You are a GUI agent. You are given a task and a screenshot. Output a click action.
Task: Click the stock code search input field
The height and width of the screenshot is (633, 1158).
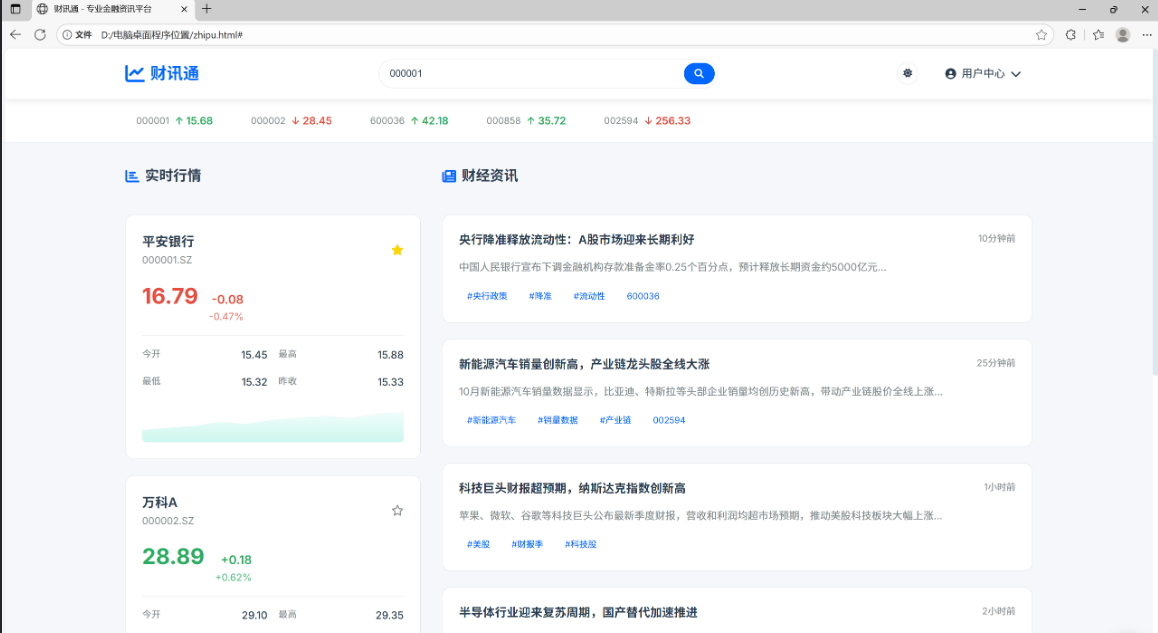coord(530,73)
